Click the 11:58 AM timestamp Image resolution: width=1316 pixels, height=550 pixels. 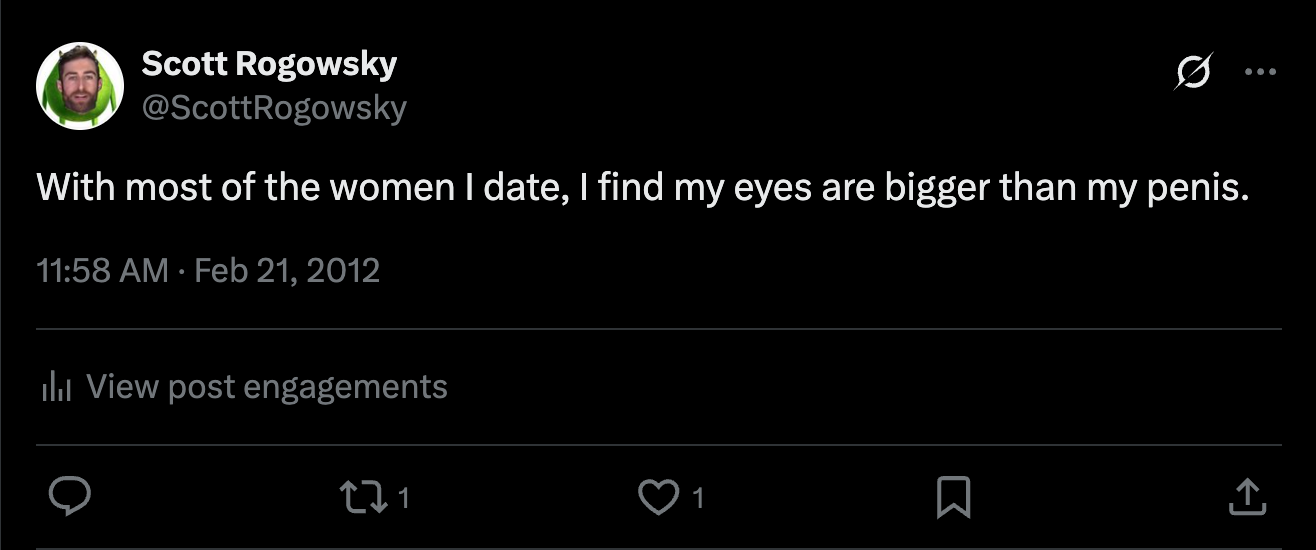(x=102, y=271)
